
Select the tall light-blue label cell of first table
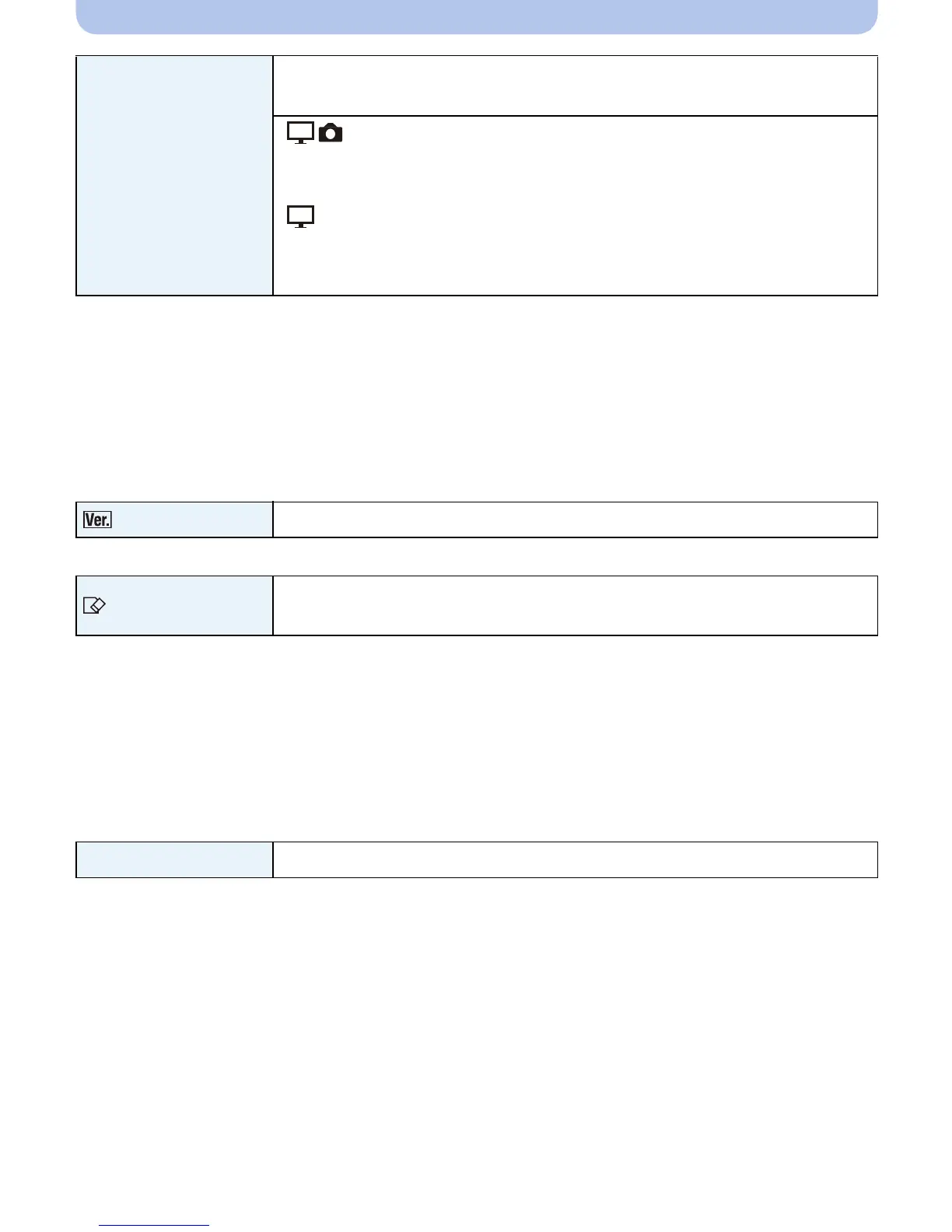174,176
